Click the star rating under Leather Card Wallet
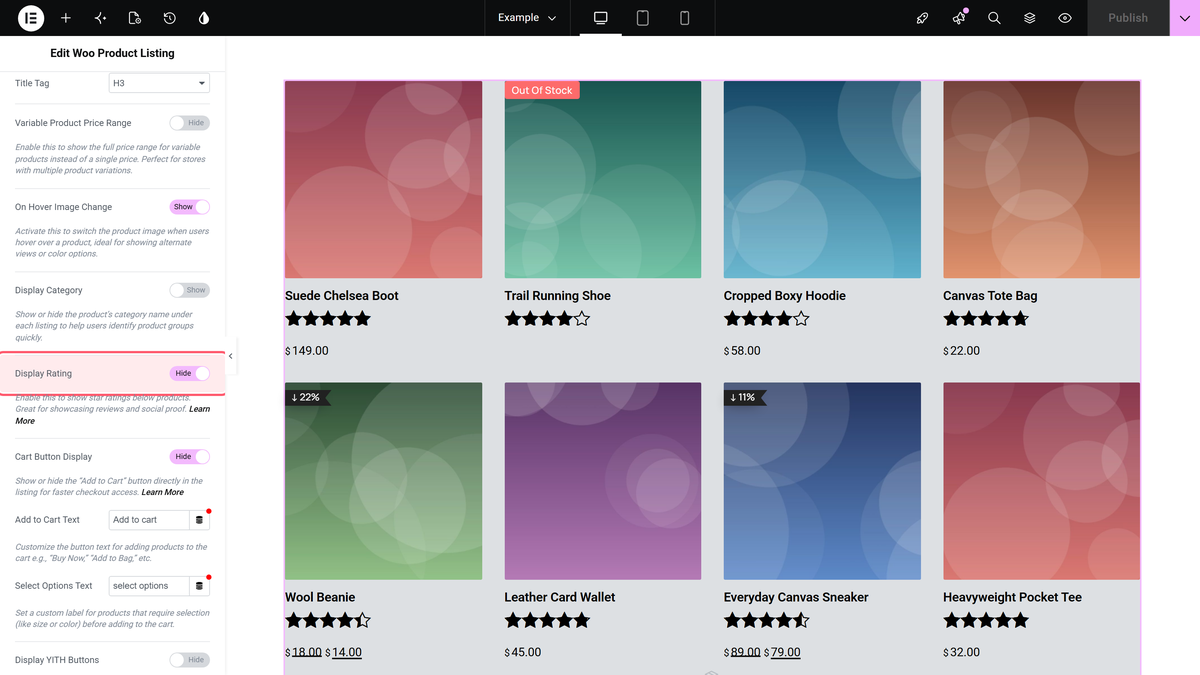1200x675 pixels. pos(547,621)
